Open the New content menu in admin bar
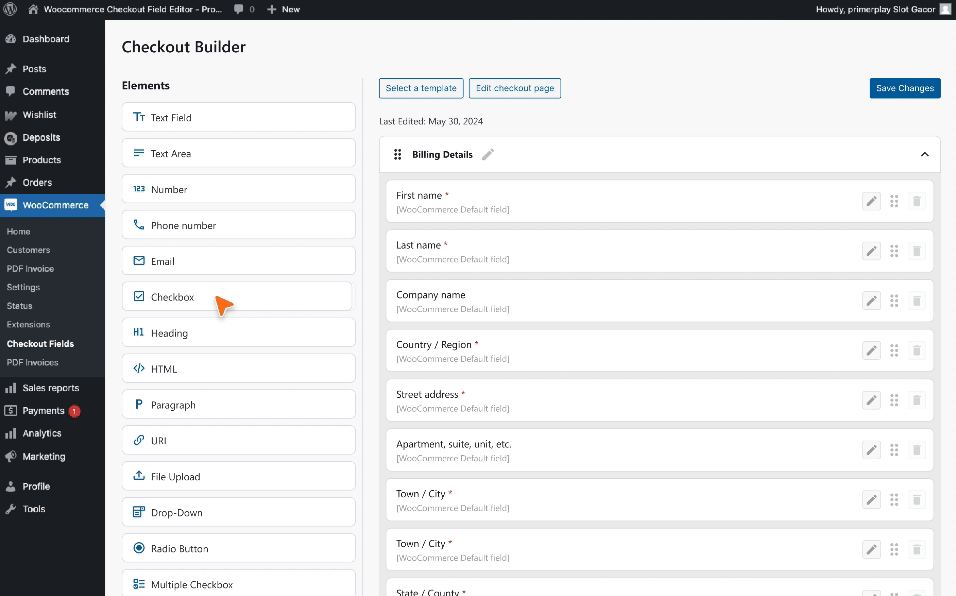Image resolution: width=956 pixels, height=596 pixels. click(x=284, y=9)
